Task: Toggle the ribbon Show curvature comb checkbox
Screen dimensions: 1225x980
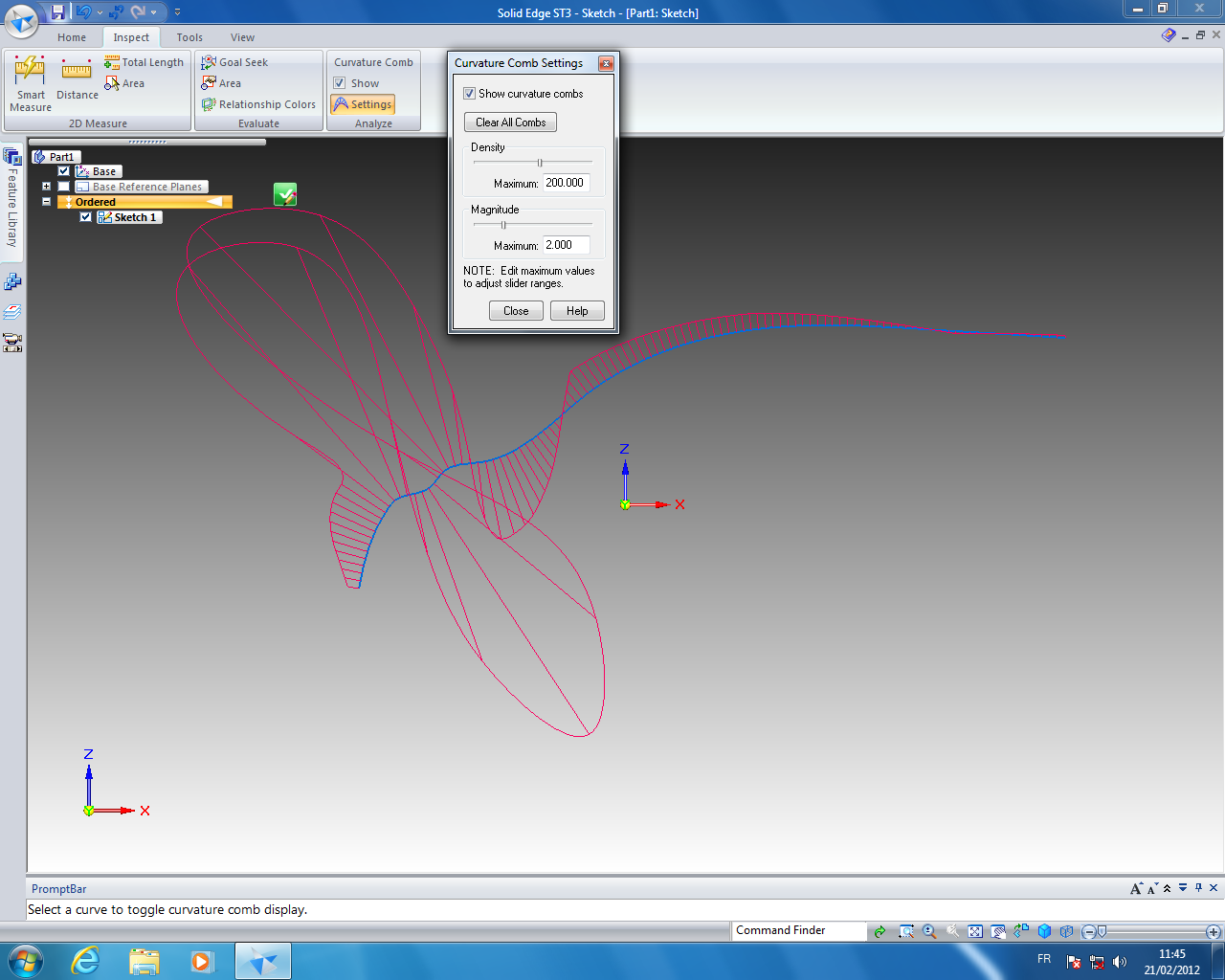Action: (339, 83)
